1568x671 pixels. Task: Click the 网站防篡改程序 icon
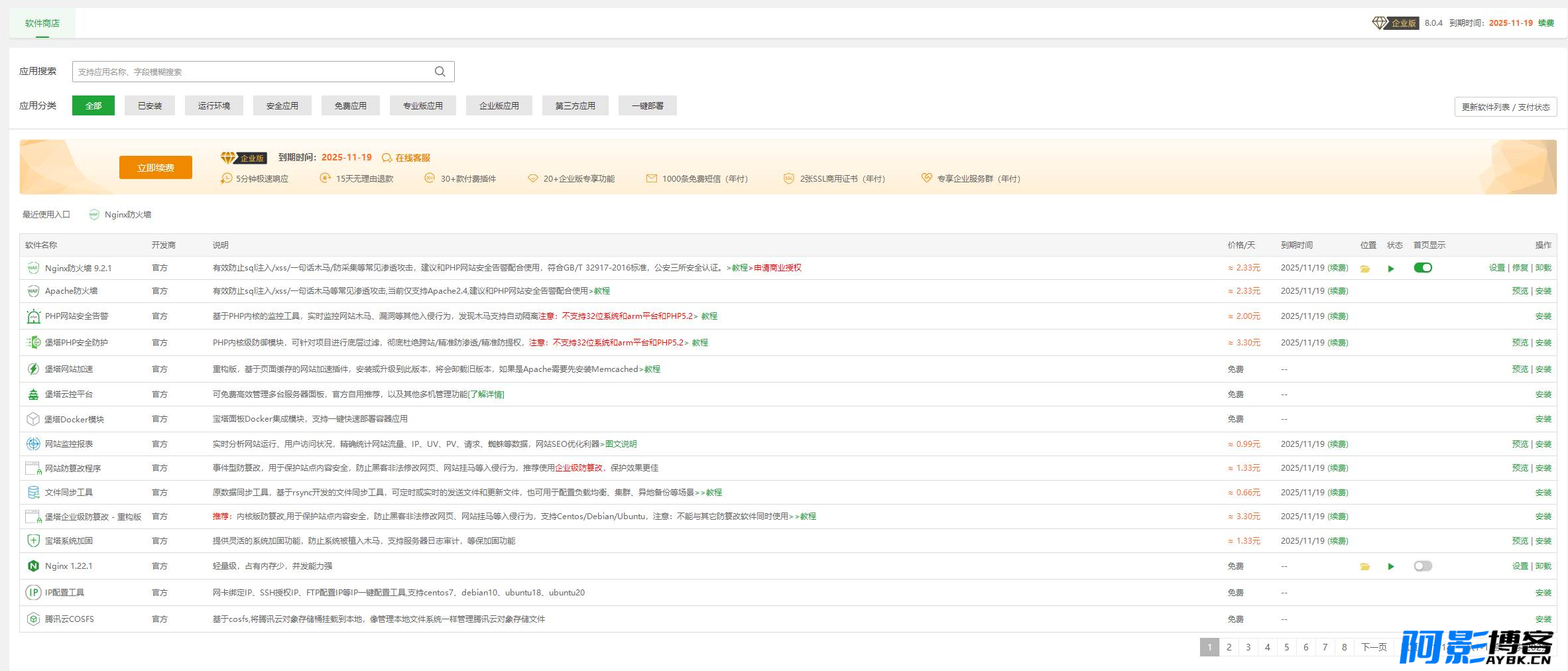(33, 468)
